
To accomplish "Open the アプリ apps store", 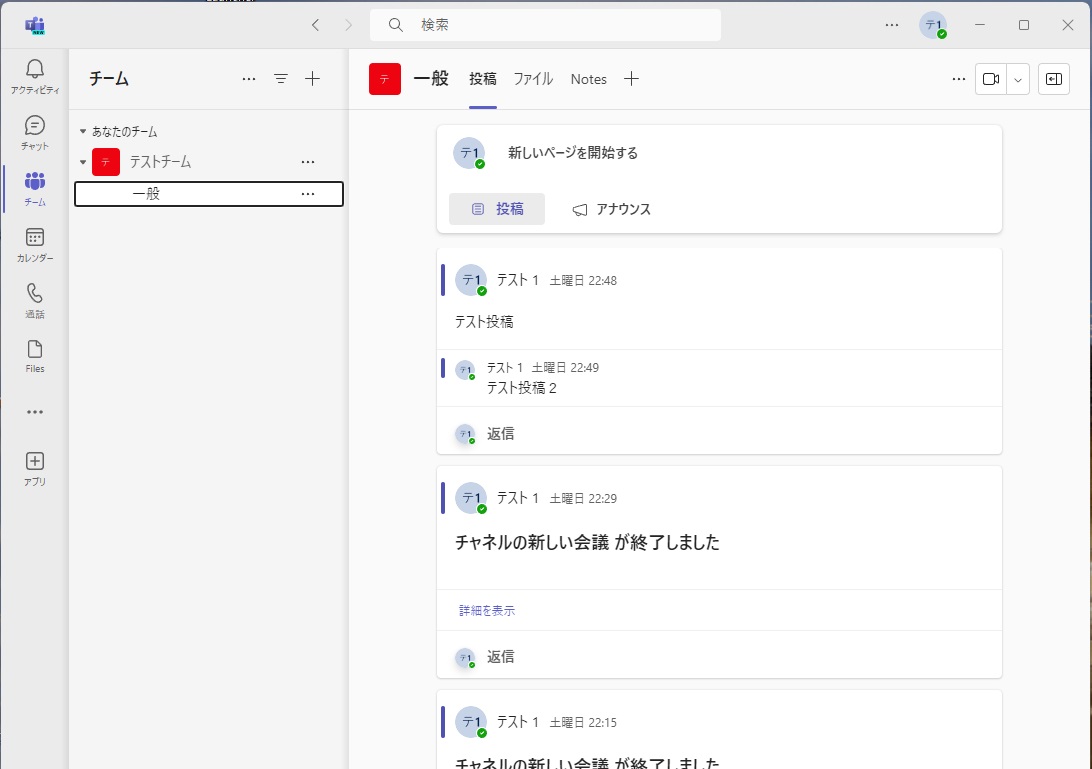I will 35,469.
